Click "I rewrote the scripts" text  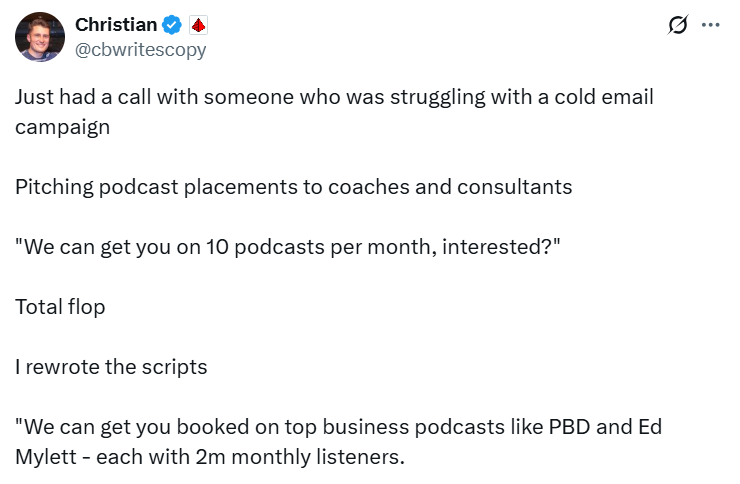(111, 367)
